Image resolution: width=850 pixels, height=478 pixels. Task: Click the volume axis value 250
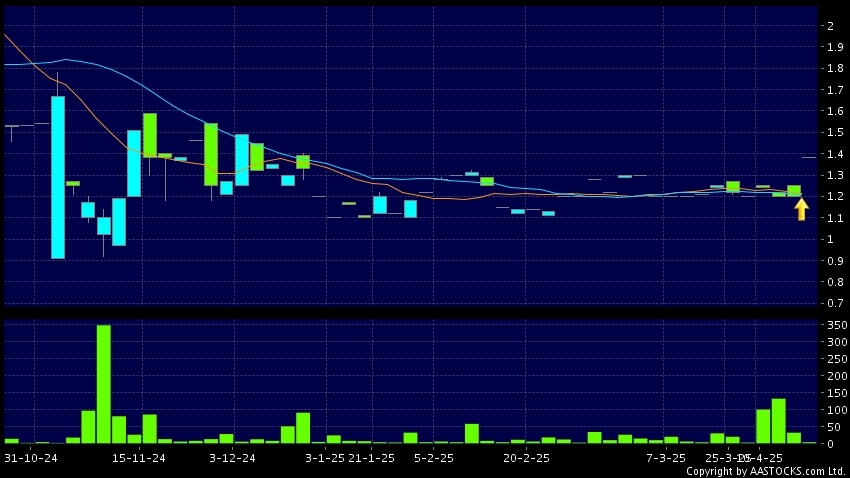(837, 359)
